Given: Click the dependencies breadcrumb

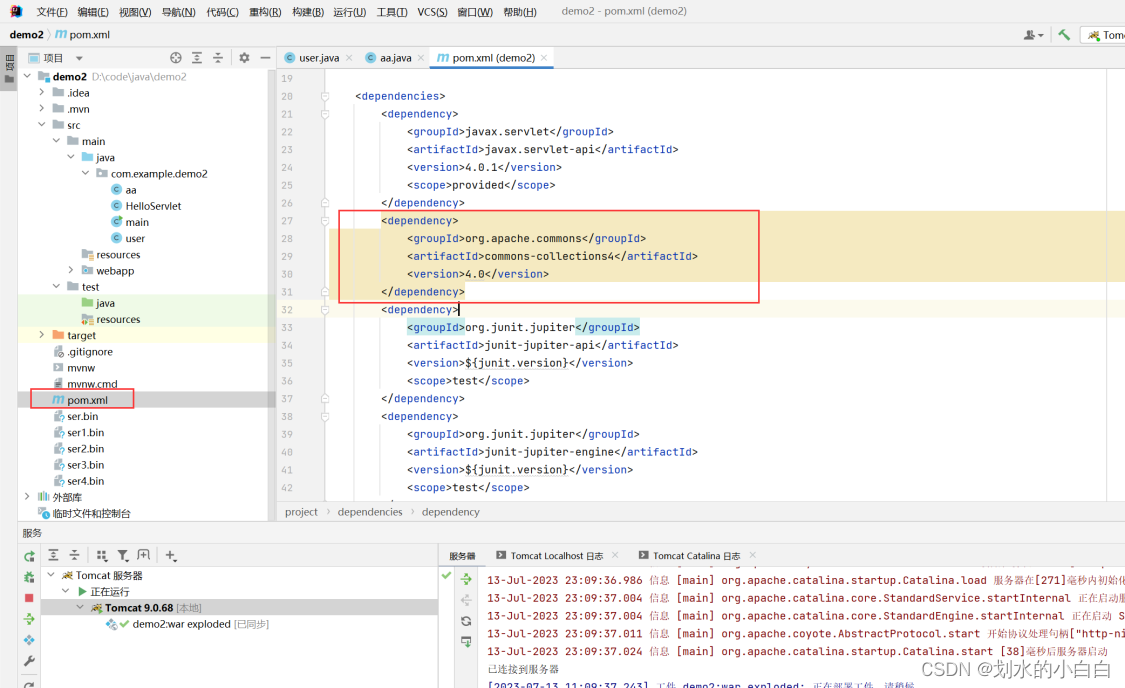Looking at the screenshot, I should [x=370, y=512].
